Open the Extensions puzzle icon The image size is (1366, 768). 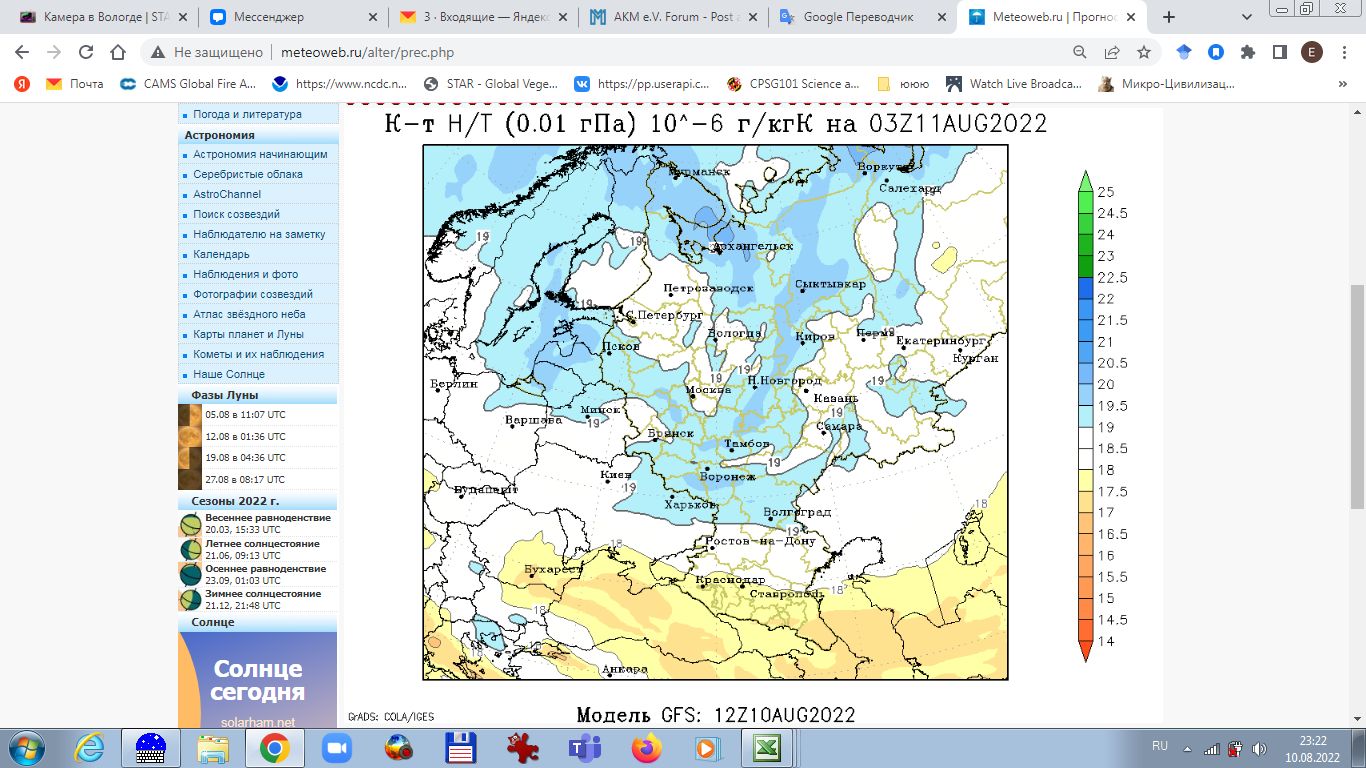click(1248, 52)
